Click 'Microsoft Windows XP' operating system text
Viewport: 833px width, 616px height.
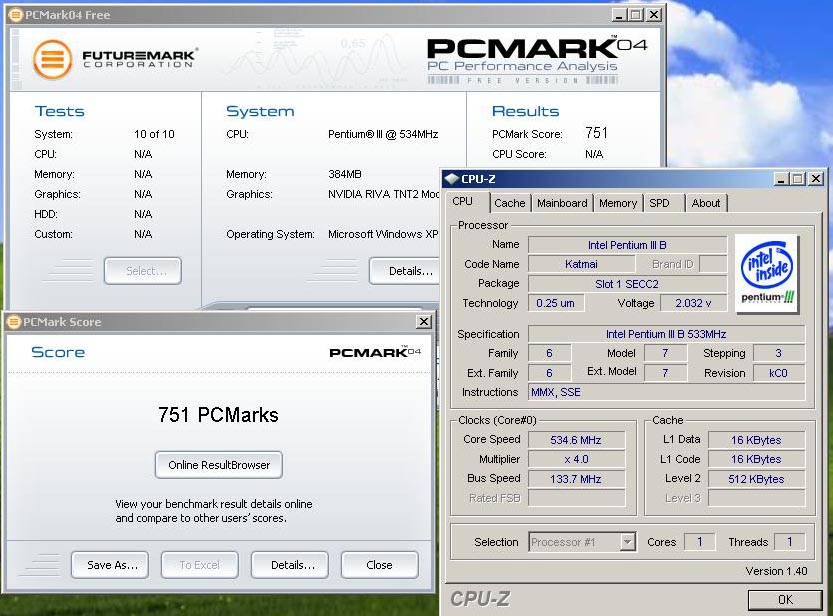click(x=383, y=234)
